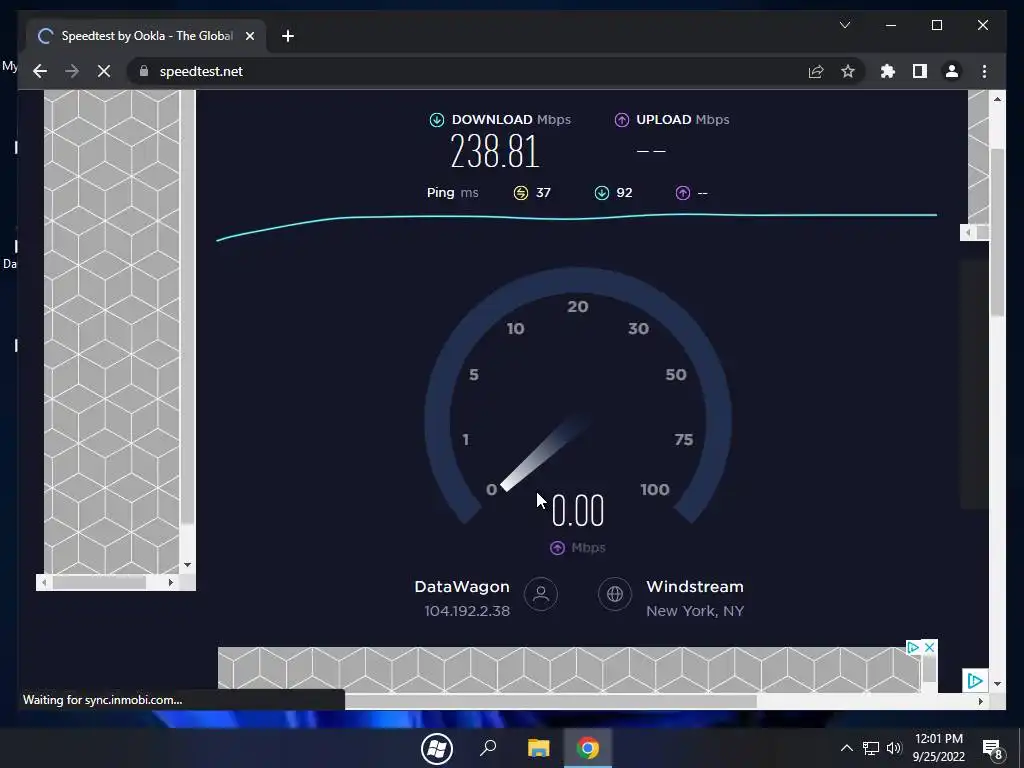Click the blue ad arrow icon at the bottom right of the page

pos(974,680)
